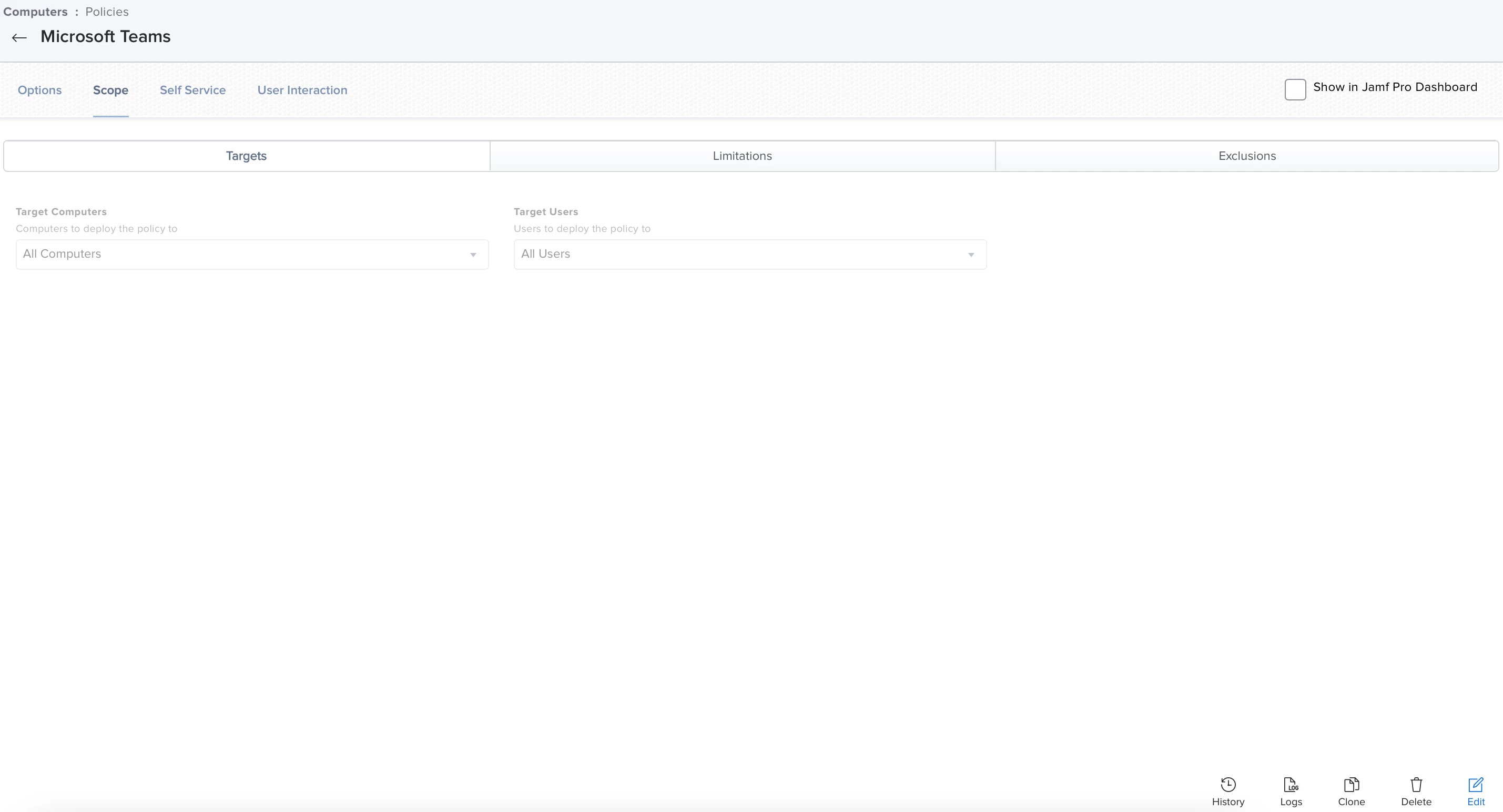This screenshot has width=1503, height=812.
Task: Expand the Target Users dropdown
Action: 750,255
